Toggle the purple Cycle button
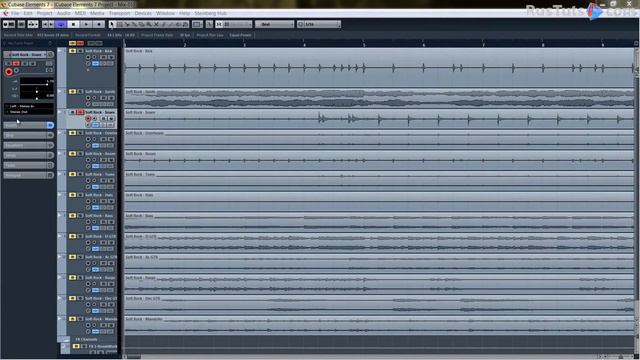The image size is (640, 360). tap(61, 24)
